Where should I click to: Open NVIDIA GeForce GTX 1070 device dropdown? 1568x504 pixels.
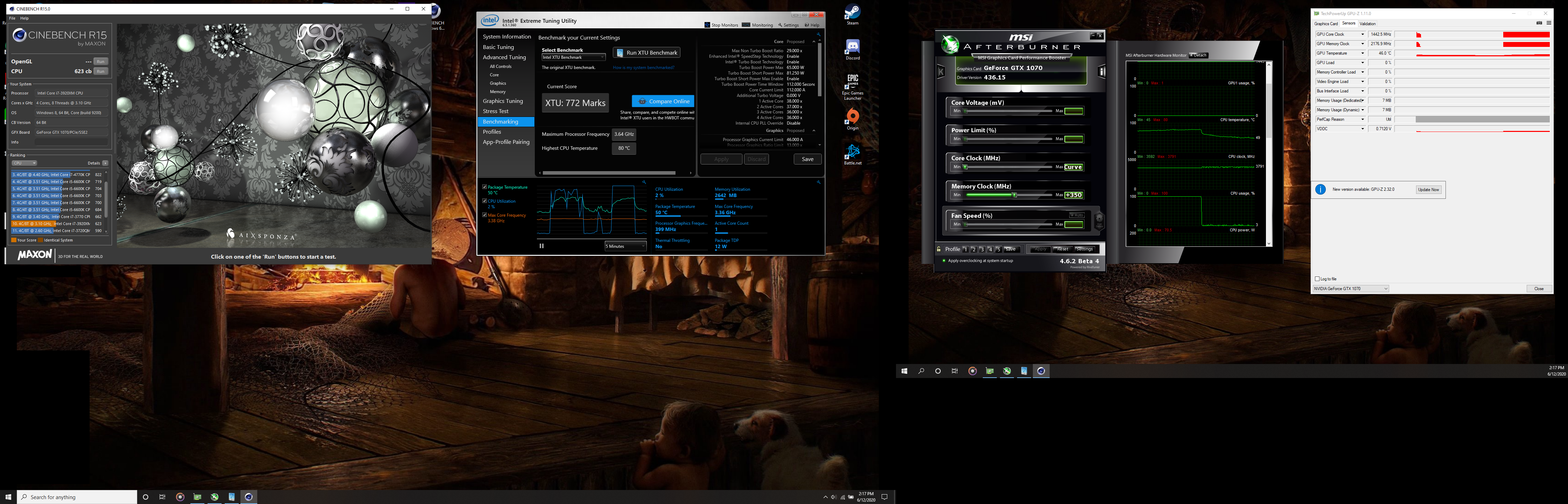tap(1351, 288)
